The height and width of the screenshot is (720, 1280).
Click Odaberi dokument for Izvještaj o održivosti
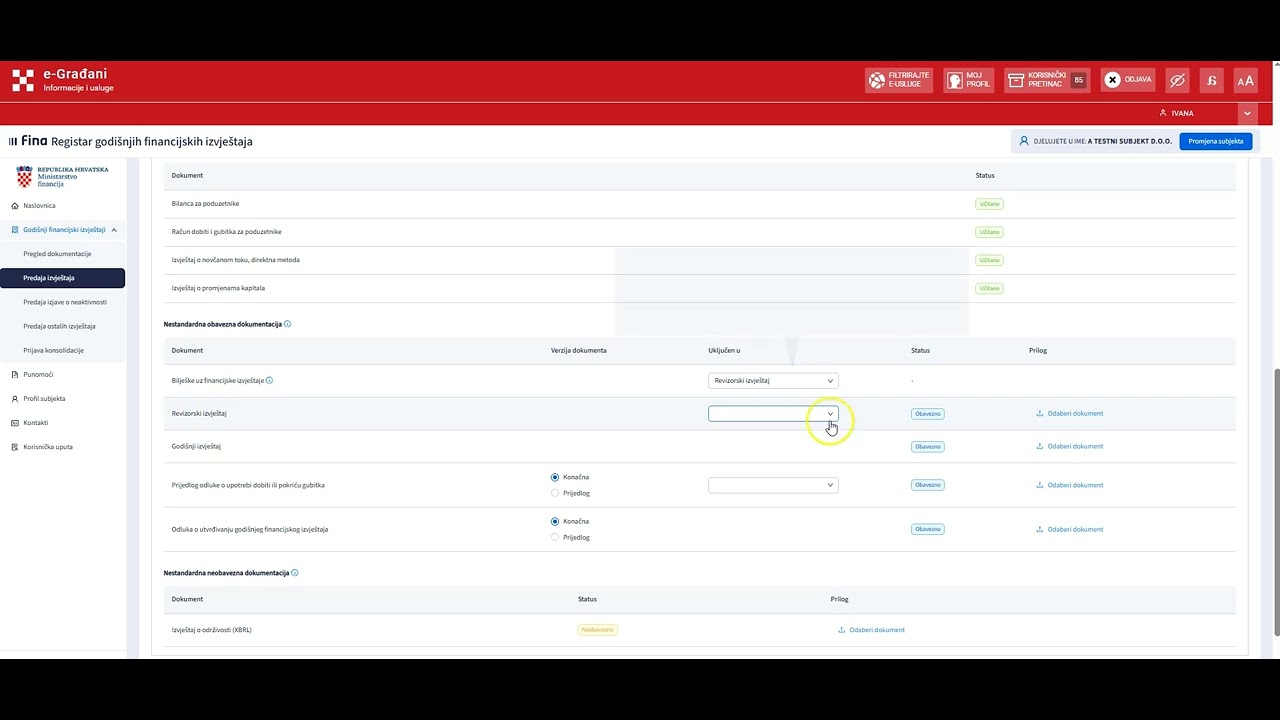click(871, 630)
